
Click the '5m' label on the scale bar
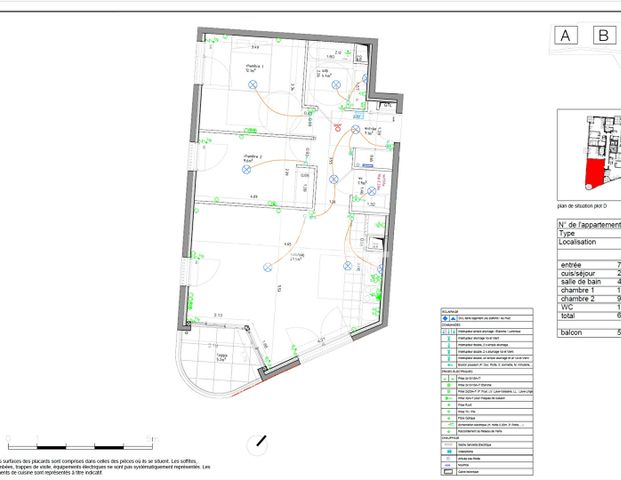(152, 439)
